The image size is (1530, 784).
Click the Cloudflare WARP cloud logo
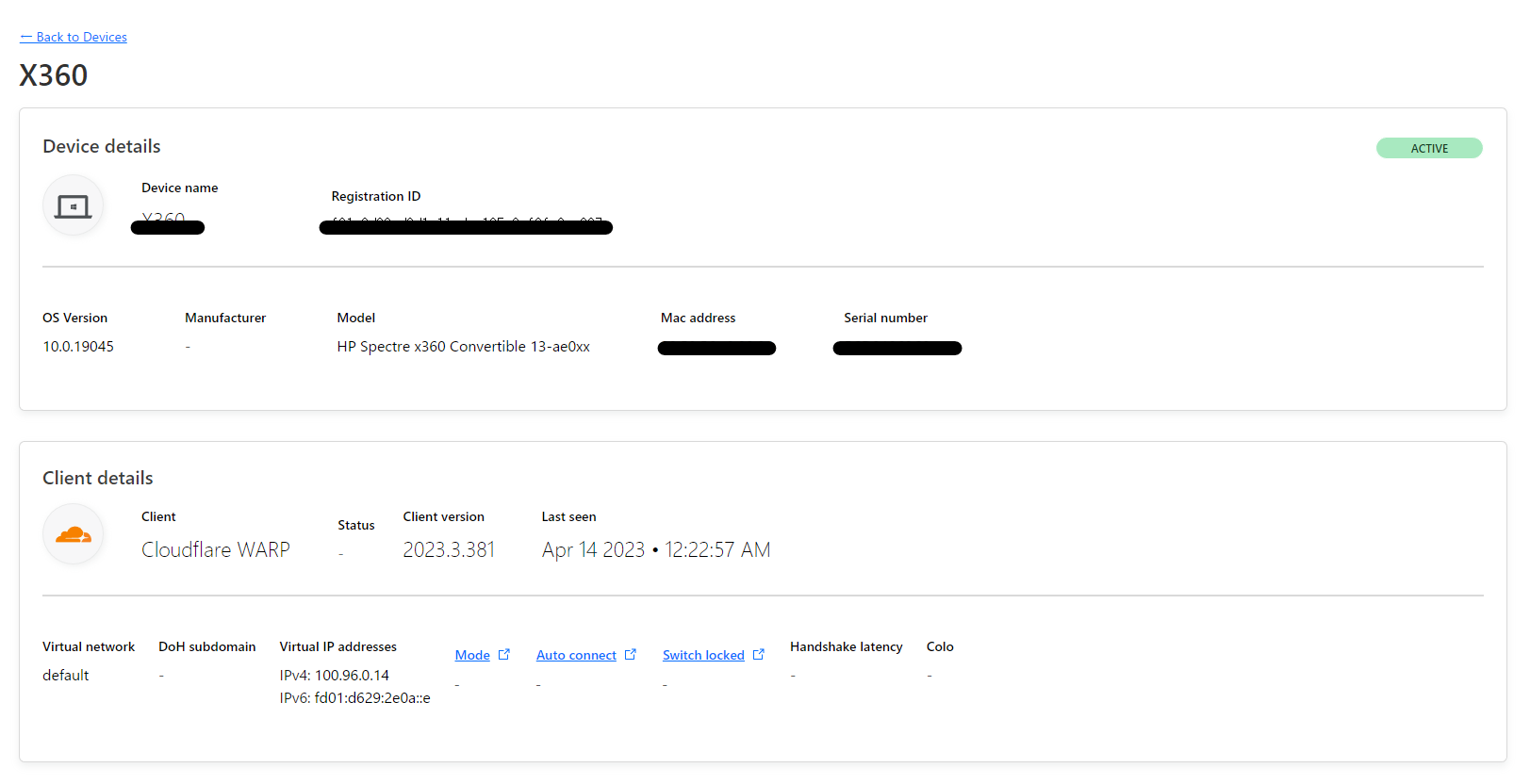pos(73,534)
